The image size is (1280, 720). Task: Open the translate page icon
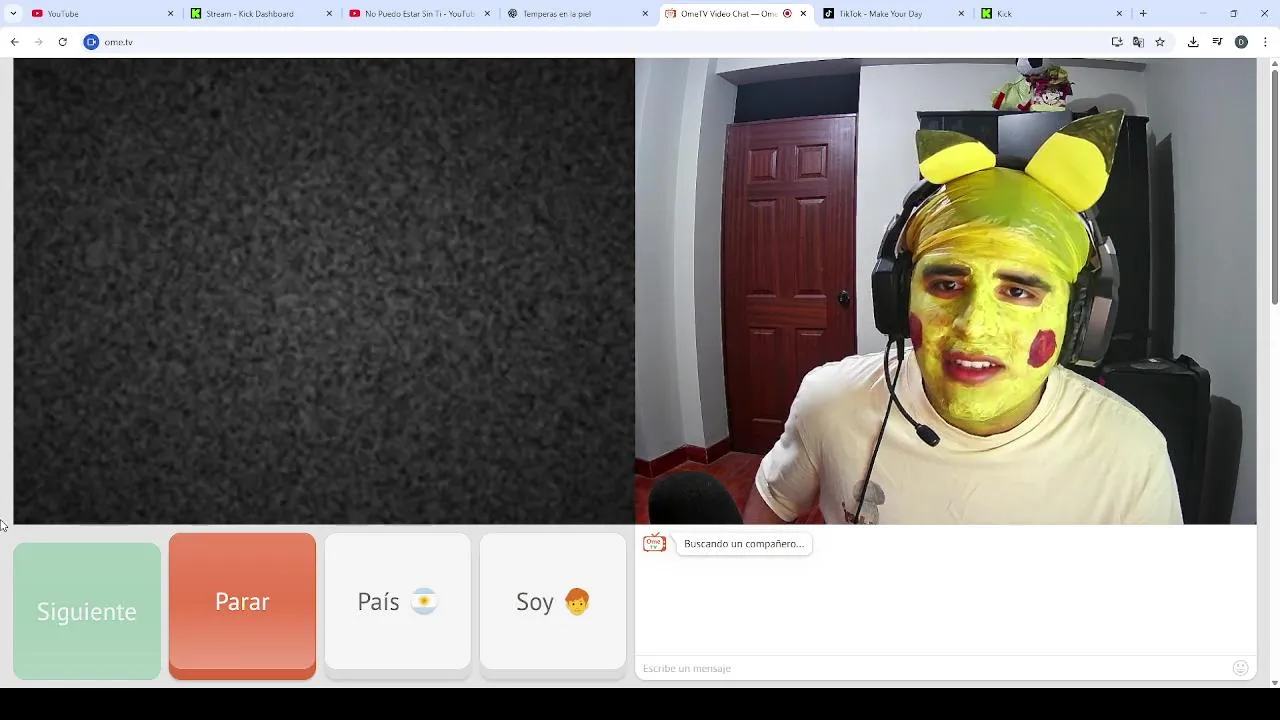1138,42
